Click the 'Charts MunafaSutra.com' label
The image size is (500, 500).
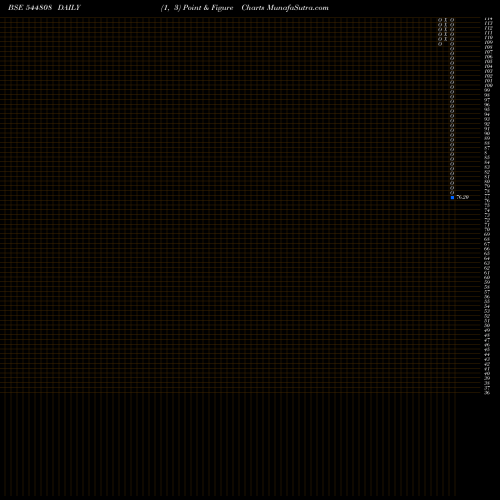[285, 8]
